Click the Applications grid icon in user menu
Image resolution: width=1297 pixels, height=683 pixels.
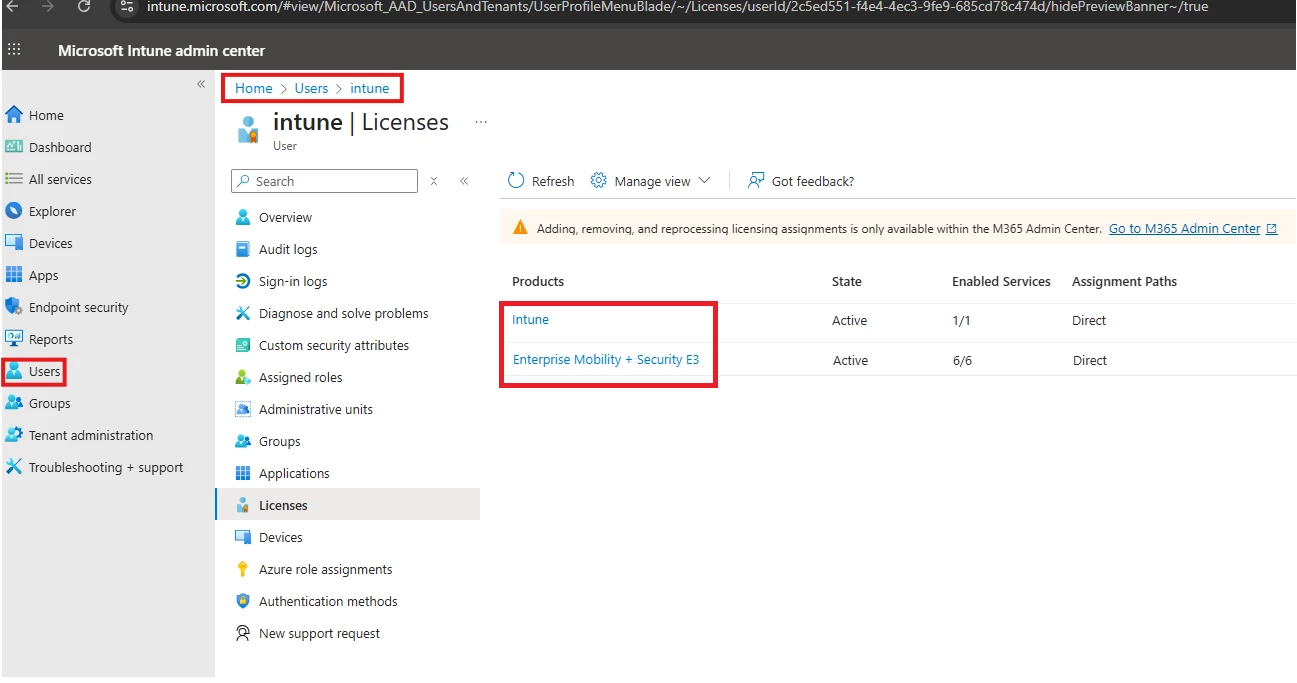click(243, 473)
